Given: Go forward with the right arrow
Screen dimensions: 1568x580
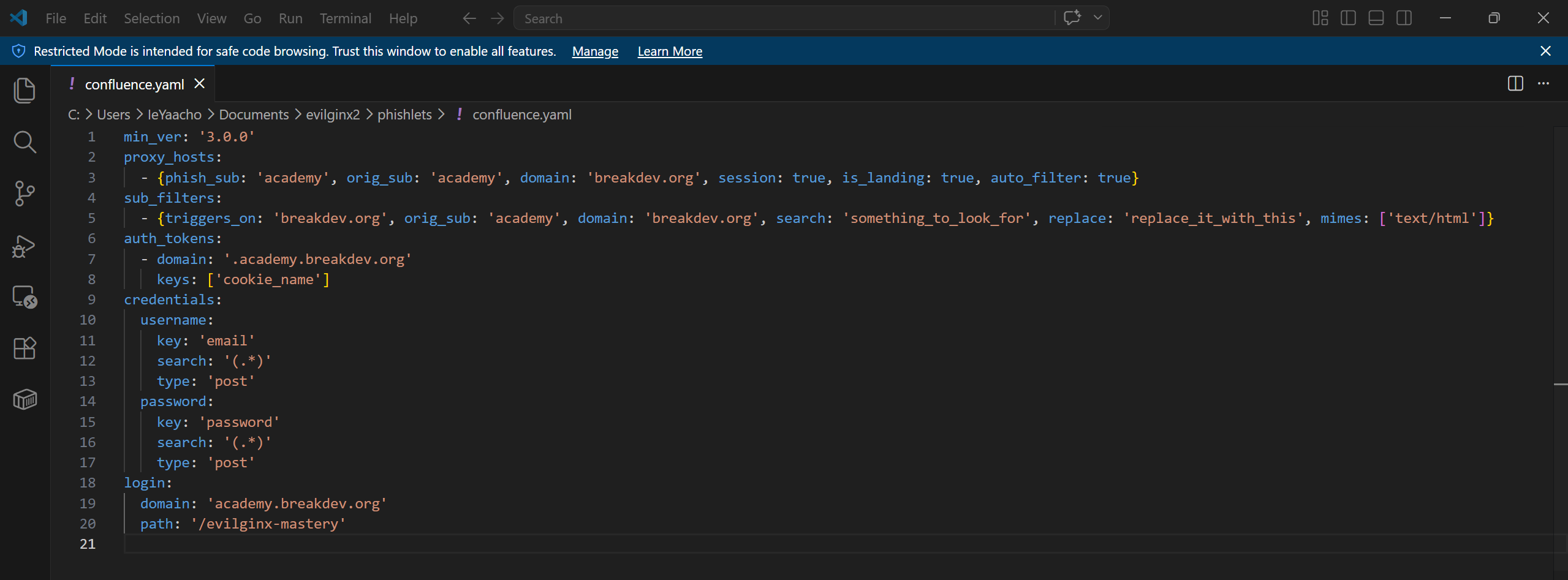Looking at the screenshot, I should pyautogui.click(x=498, y=18).
